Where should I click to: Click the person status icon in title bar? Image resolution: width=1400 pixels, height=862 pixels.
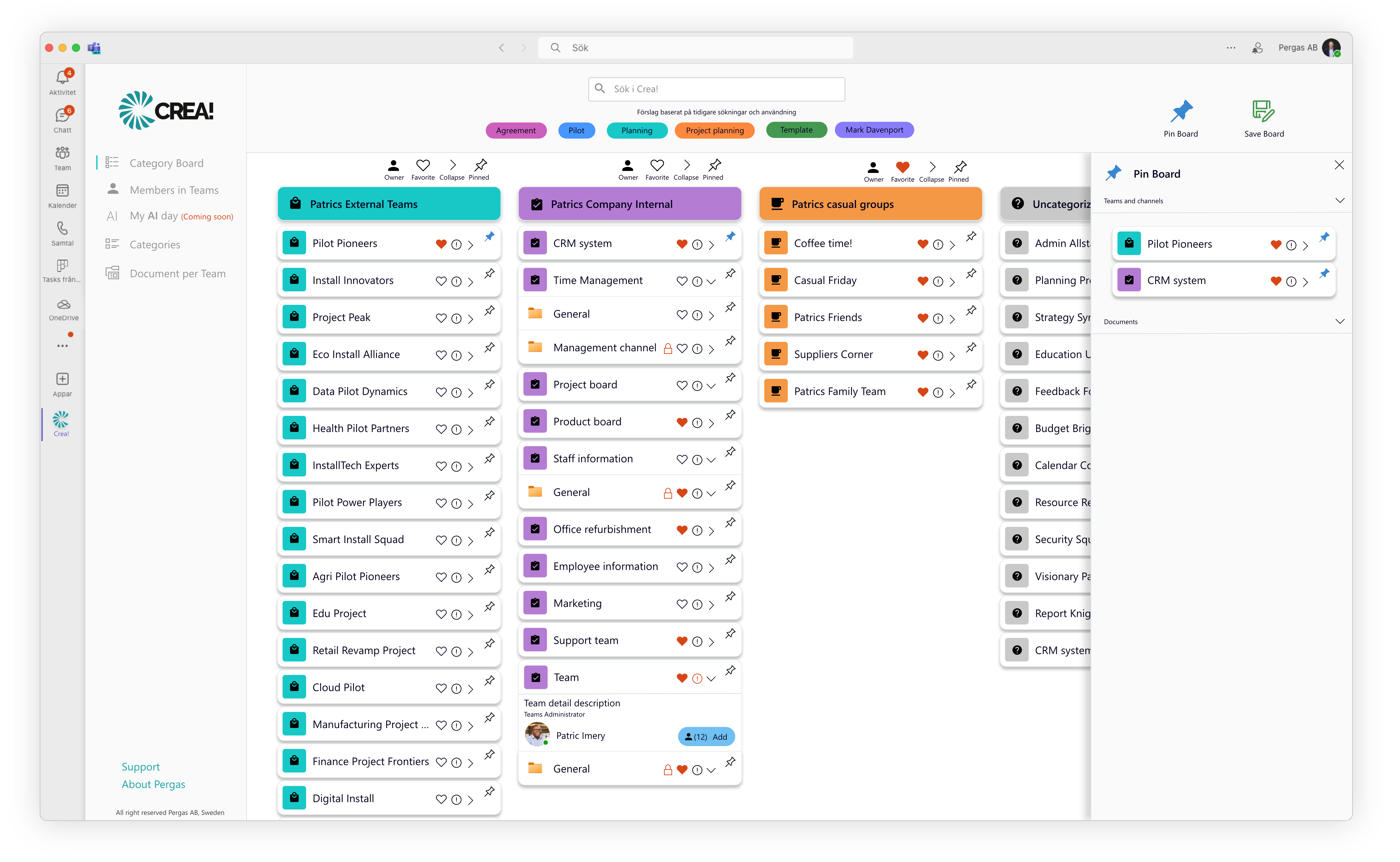tap(1257, 48)
